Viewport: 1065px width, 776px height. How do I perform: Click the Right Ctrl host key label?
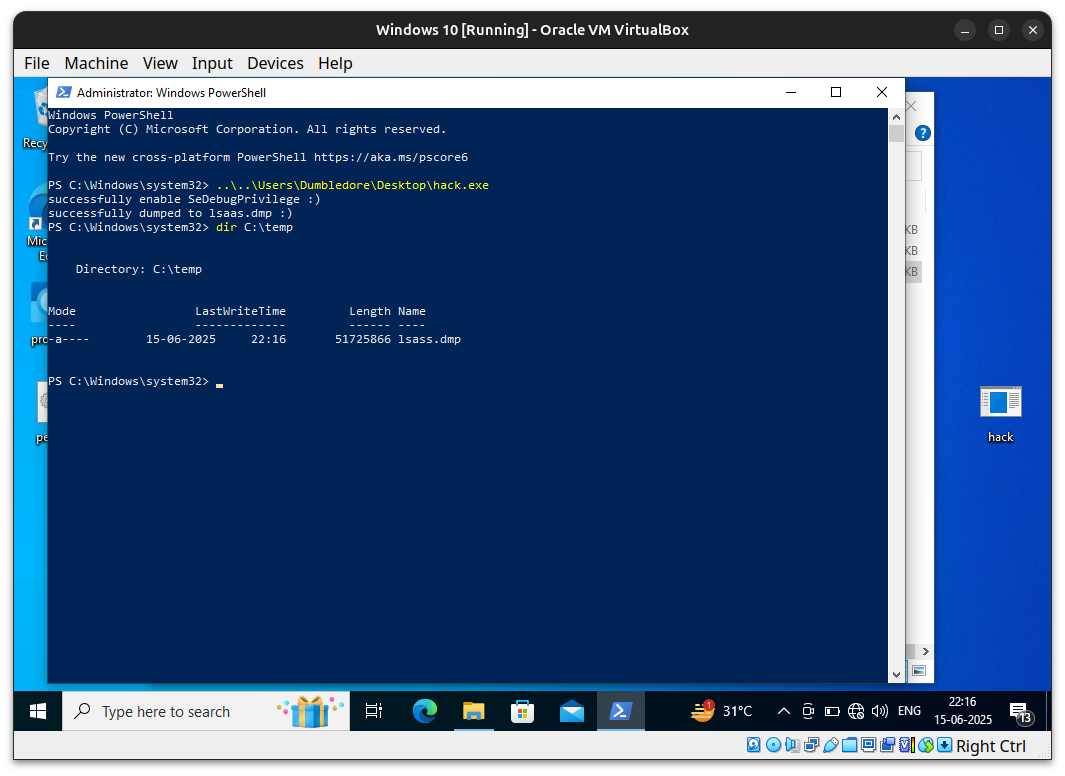click(x=991, y=746)
